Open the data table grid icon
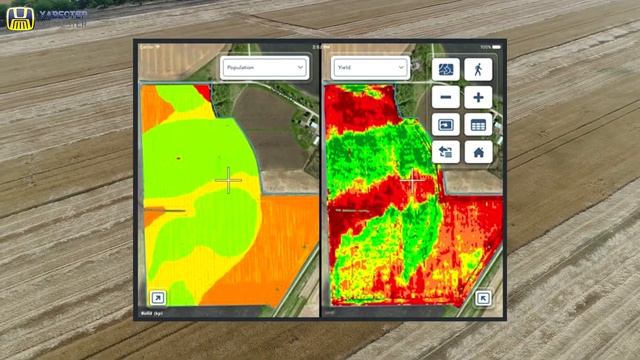640x360 pixels. (478, 124)
